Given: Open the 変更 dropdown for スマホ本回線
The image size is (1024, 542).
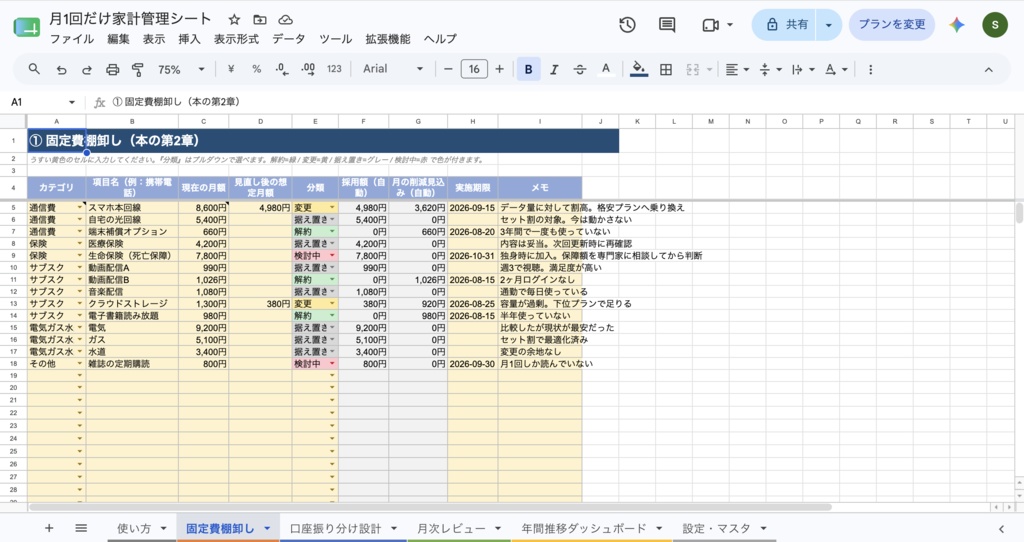Looking at the screenshot, I should pos(332,208).
